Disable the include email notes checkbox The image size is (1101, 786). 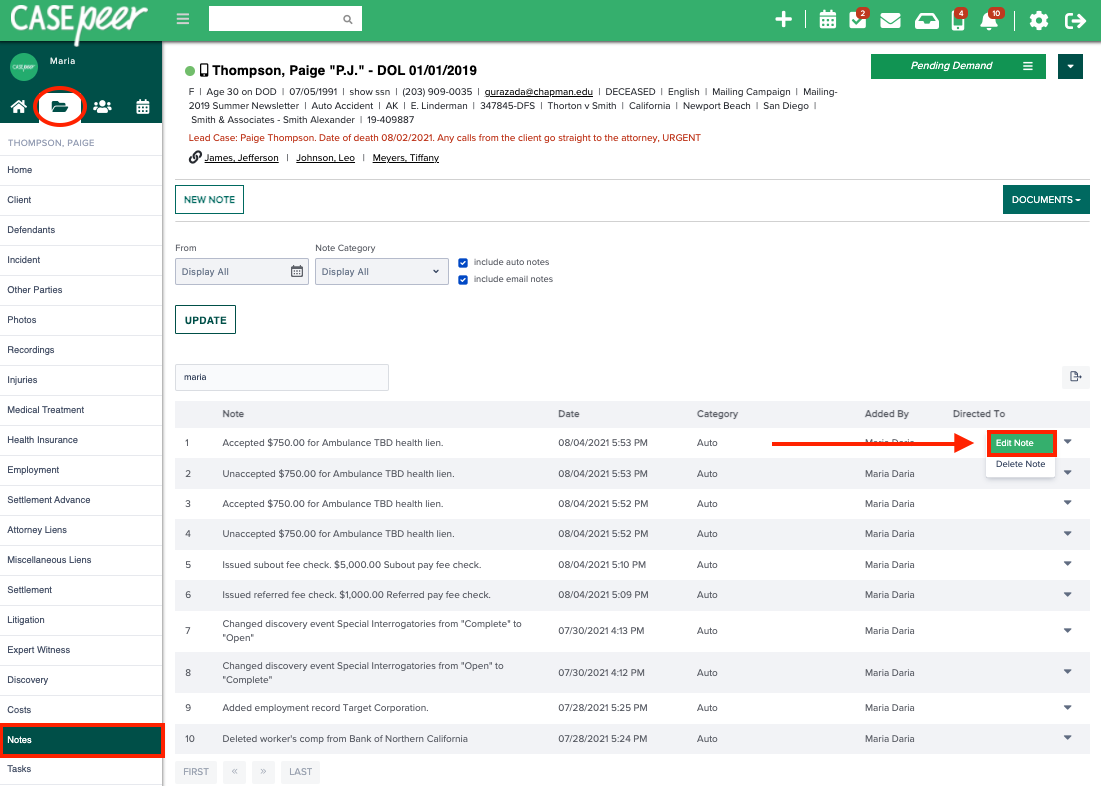pyautogui.click(x=462, y=279)
